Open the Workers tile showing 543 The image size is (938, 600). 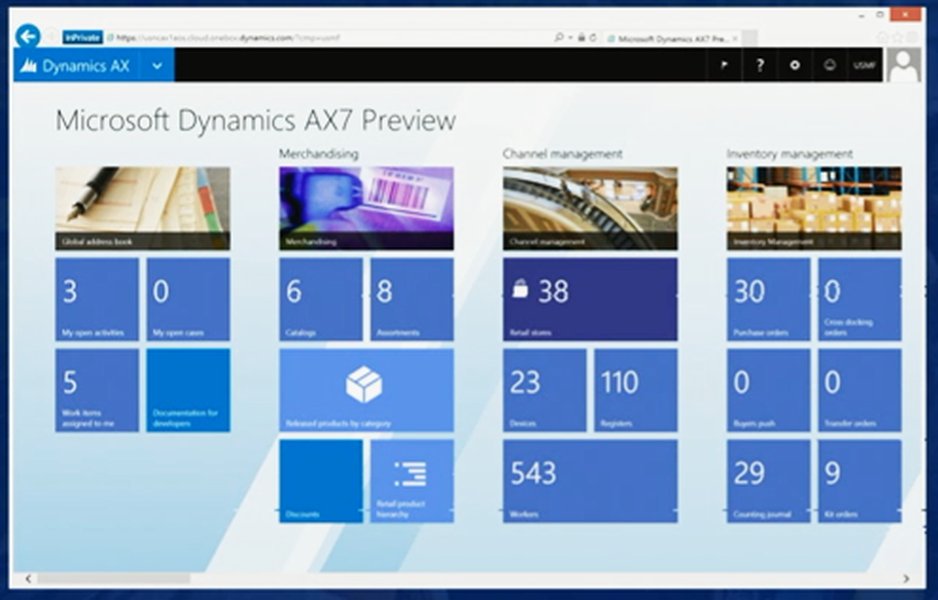point(590,481)
